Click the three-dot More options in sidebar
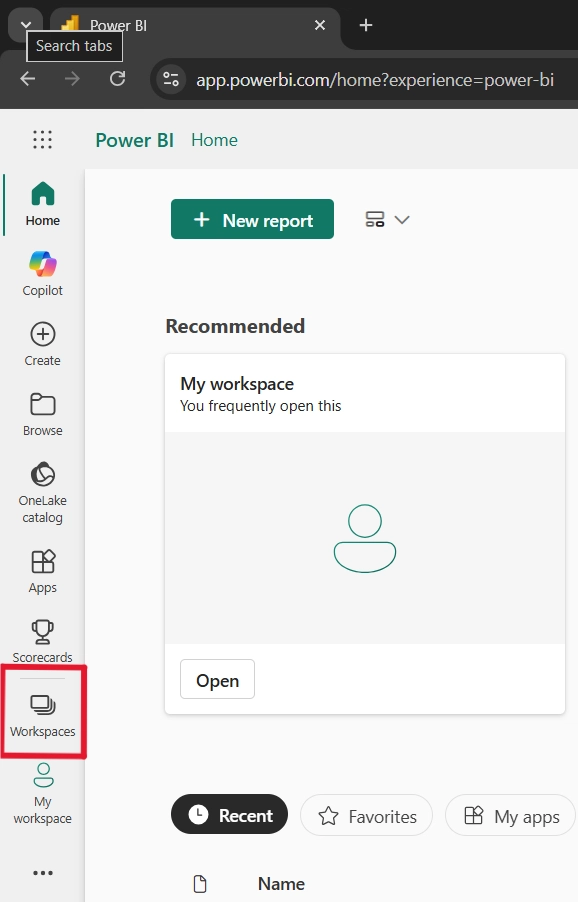The height and width of the screenshot is (902, 578). click(x=43, y=873)
